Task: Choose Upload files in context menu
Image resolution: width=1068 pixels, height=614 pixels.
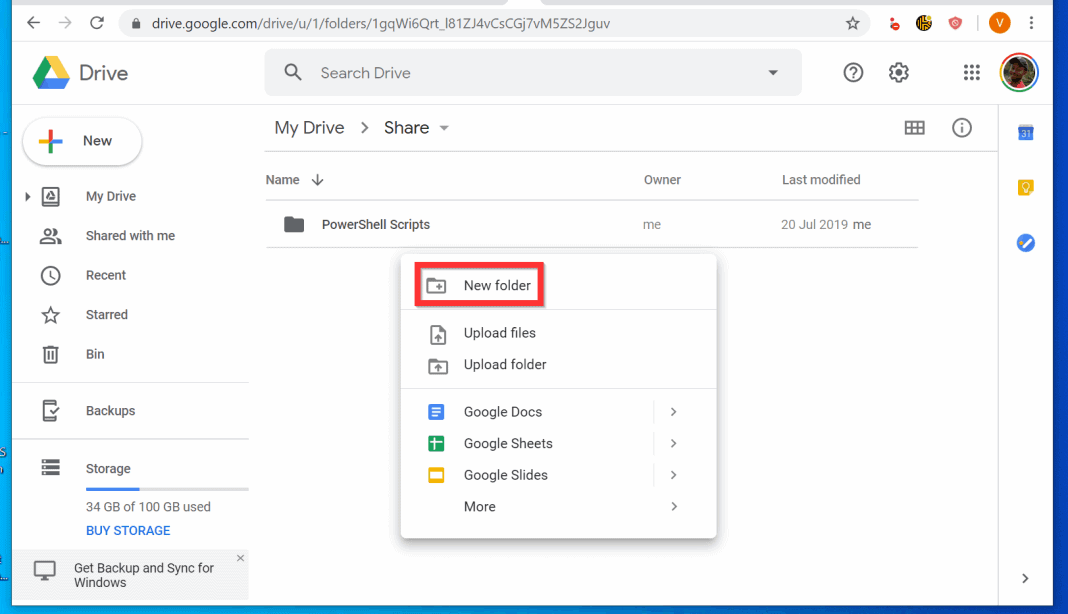Action: (558, 333)
